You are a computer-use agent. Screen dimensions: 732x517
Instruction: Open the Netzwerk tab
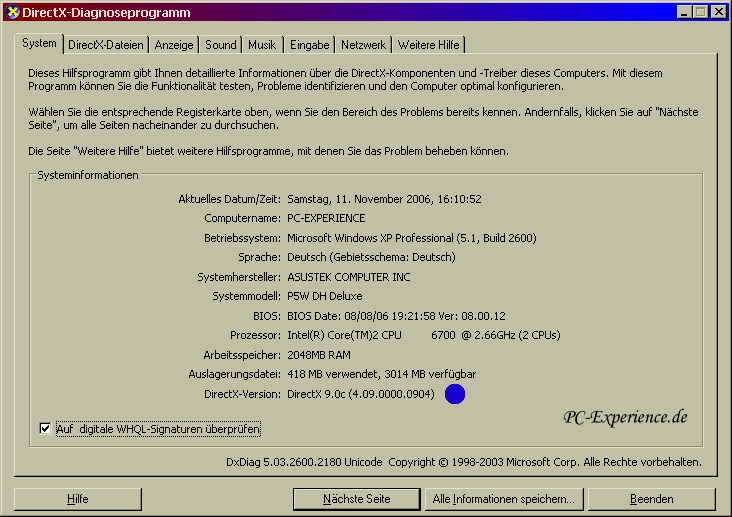[363, 45]
